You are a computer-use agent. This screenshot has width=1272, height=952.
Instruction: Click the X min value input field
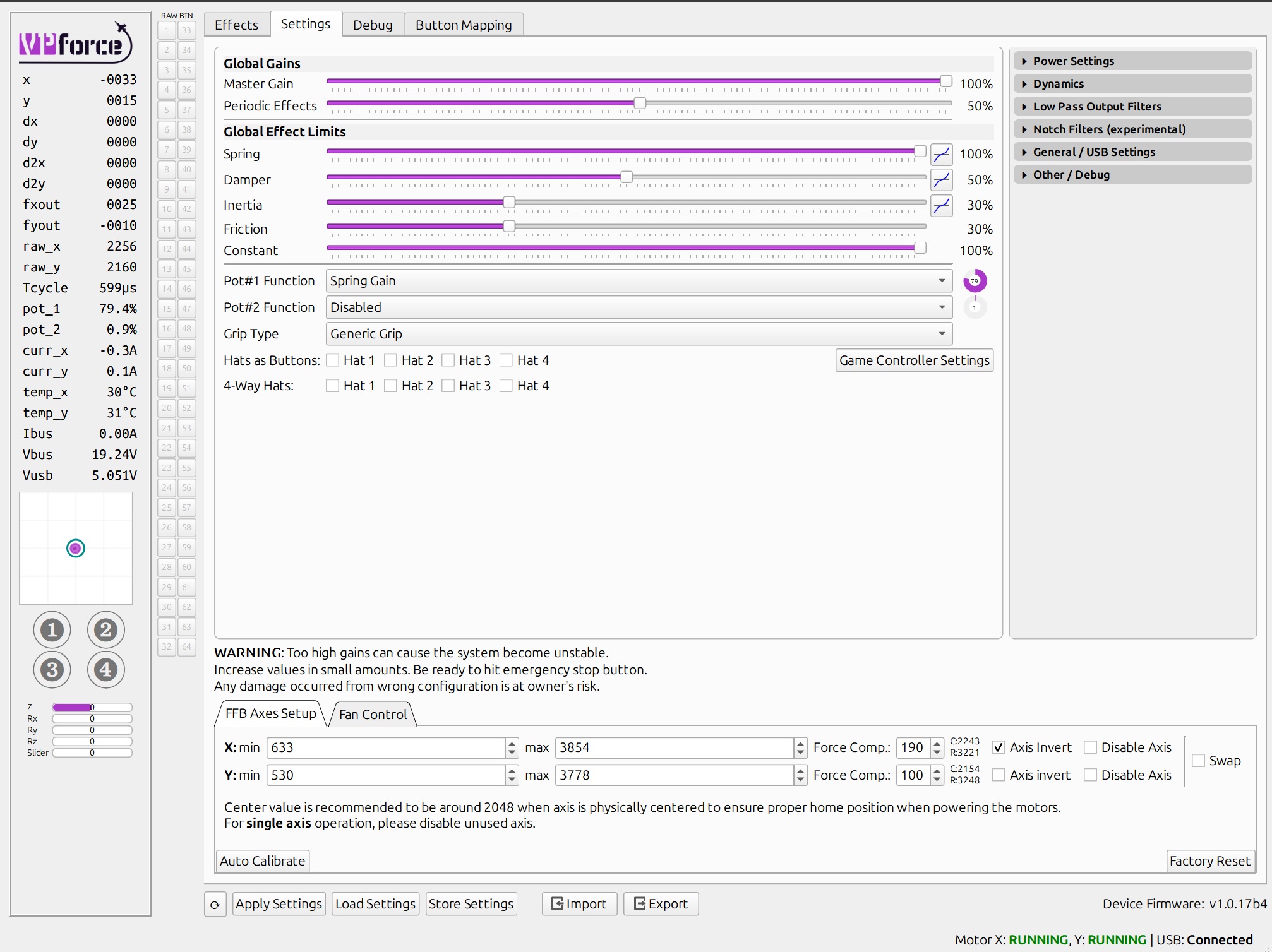click(385, 747)
